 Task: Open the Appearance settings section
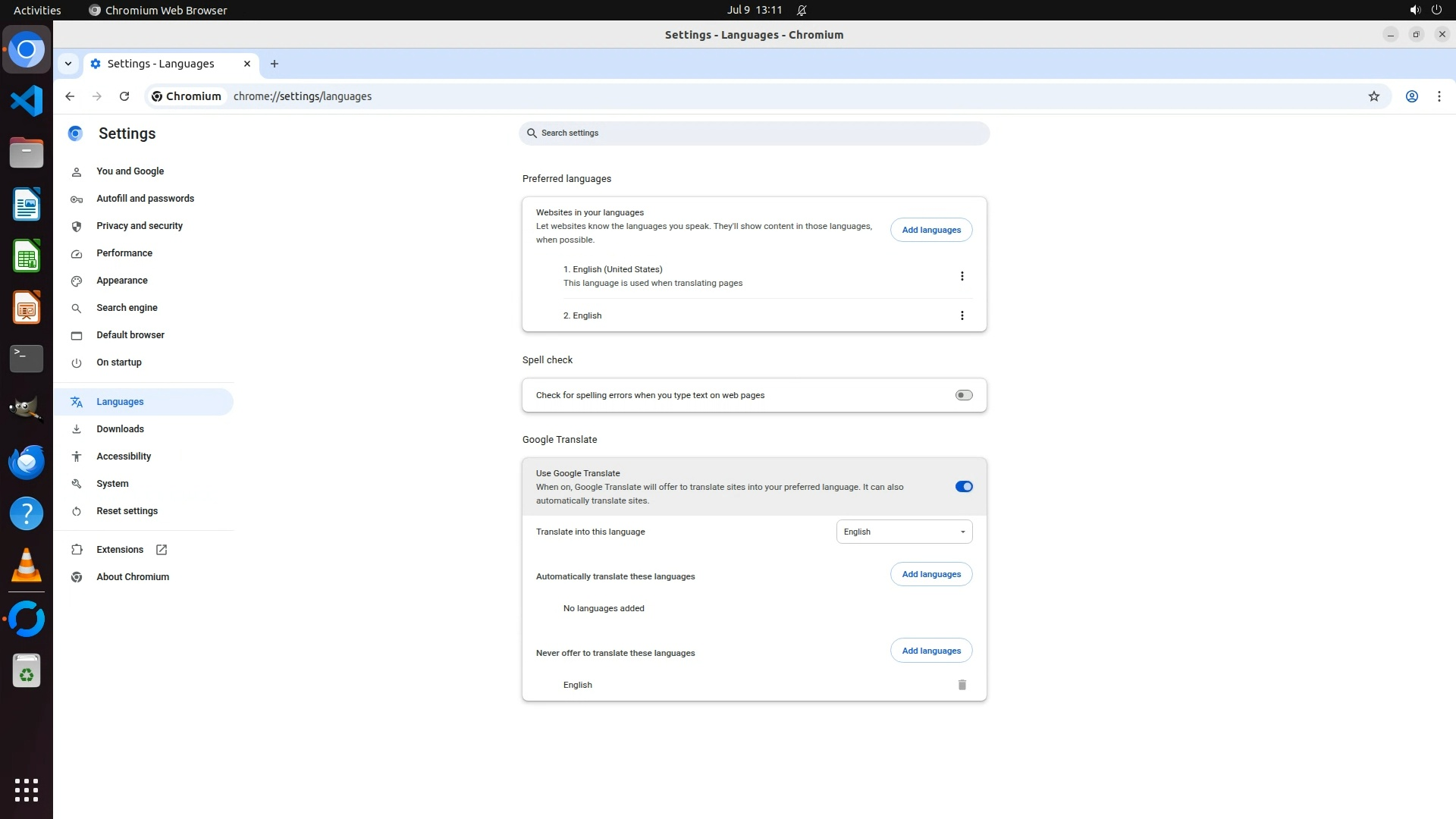point(122,281)
